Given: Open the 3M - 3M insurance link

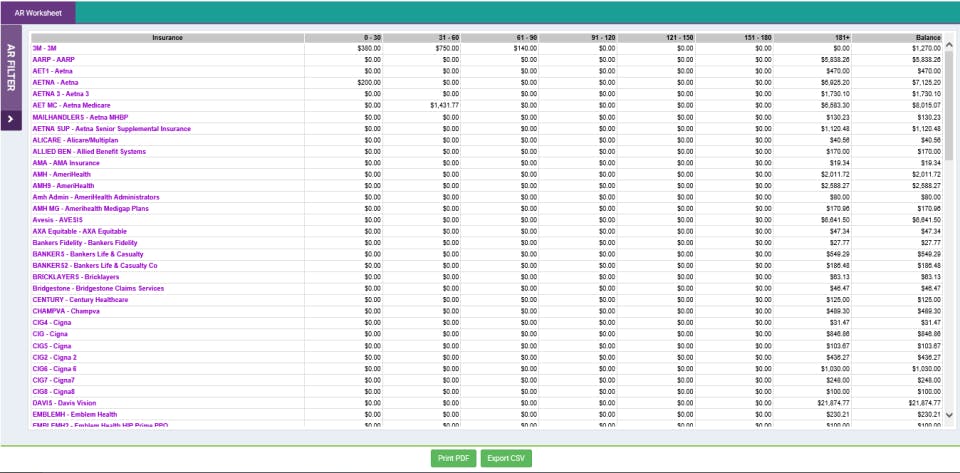Looking at the screenshot, I should coord(44,48).
